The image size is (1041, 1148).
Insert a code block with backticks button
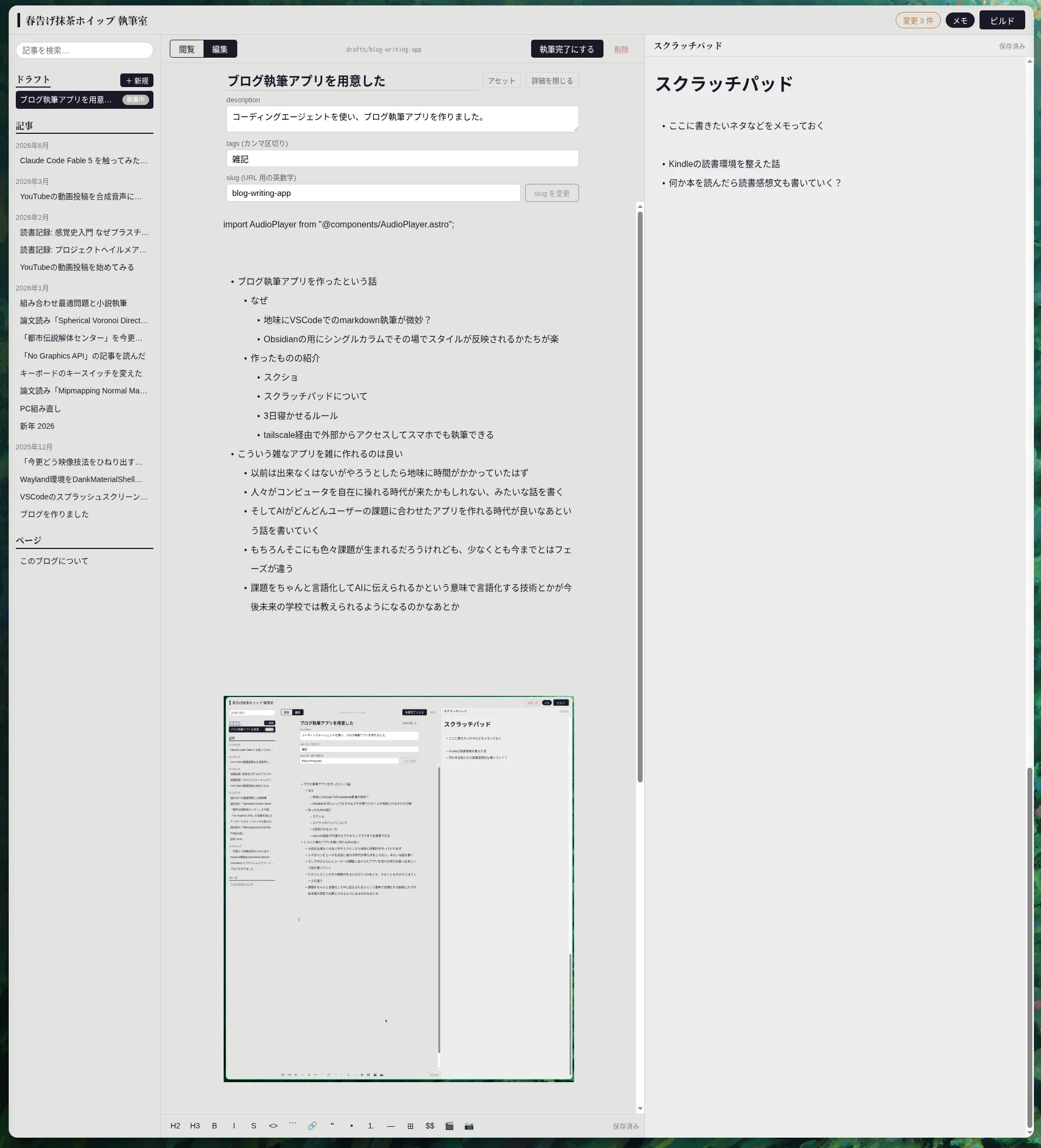tap(293, 1126)
